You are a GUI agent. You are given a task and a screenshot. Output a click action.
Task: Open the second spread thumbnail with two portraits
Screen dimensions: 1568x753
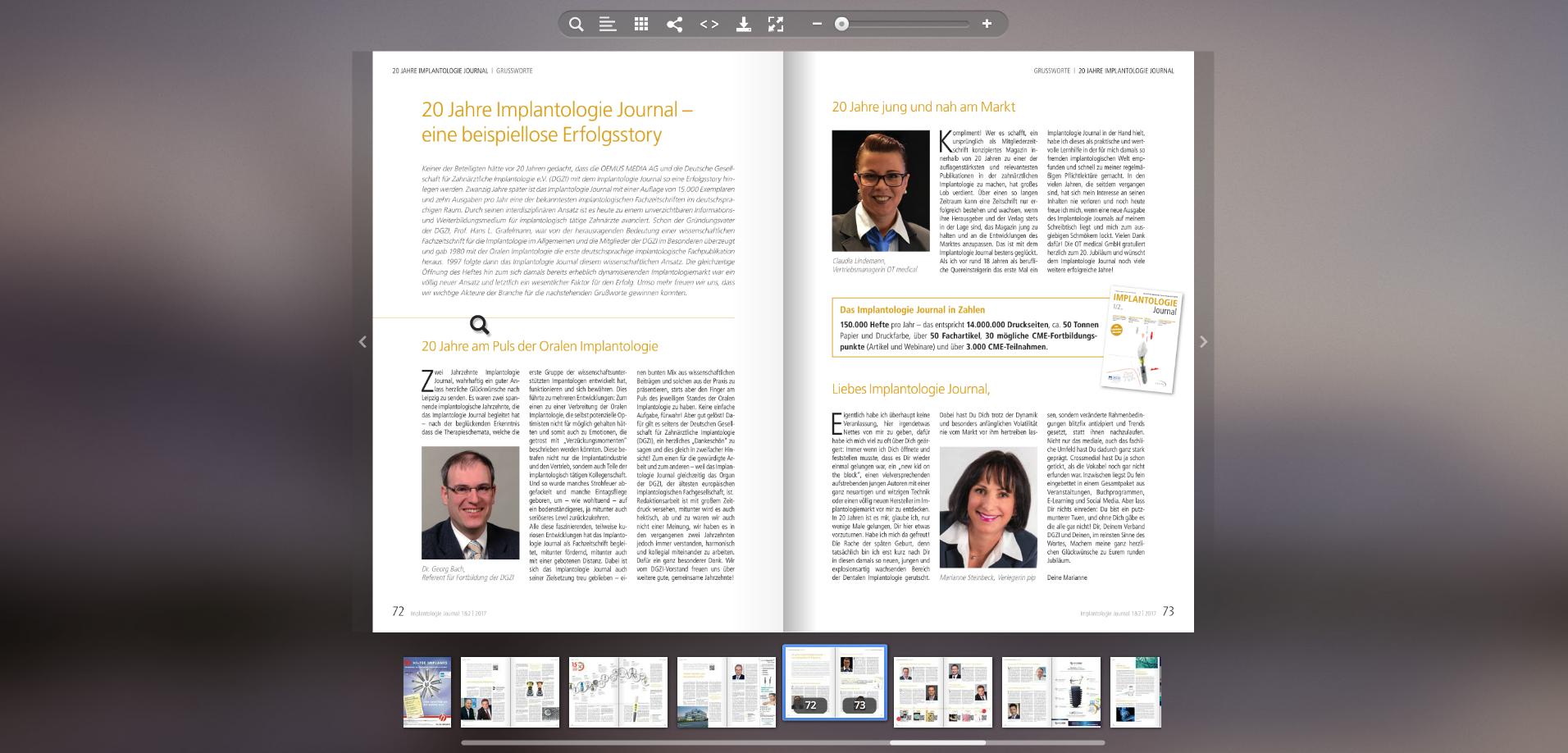[x=510, y=692]
